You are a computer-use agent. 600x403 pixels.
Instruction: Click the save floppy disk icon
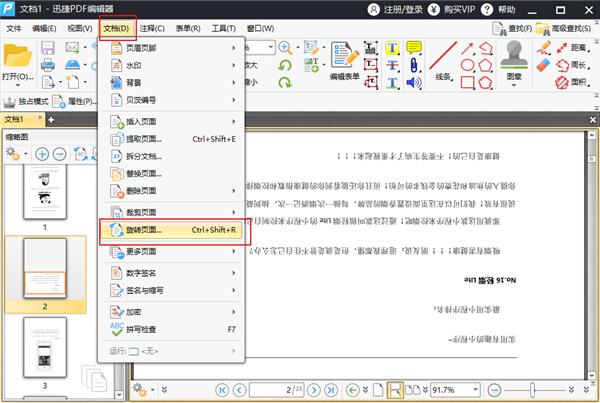click(x=47, y=48)
